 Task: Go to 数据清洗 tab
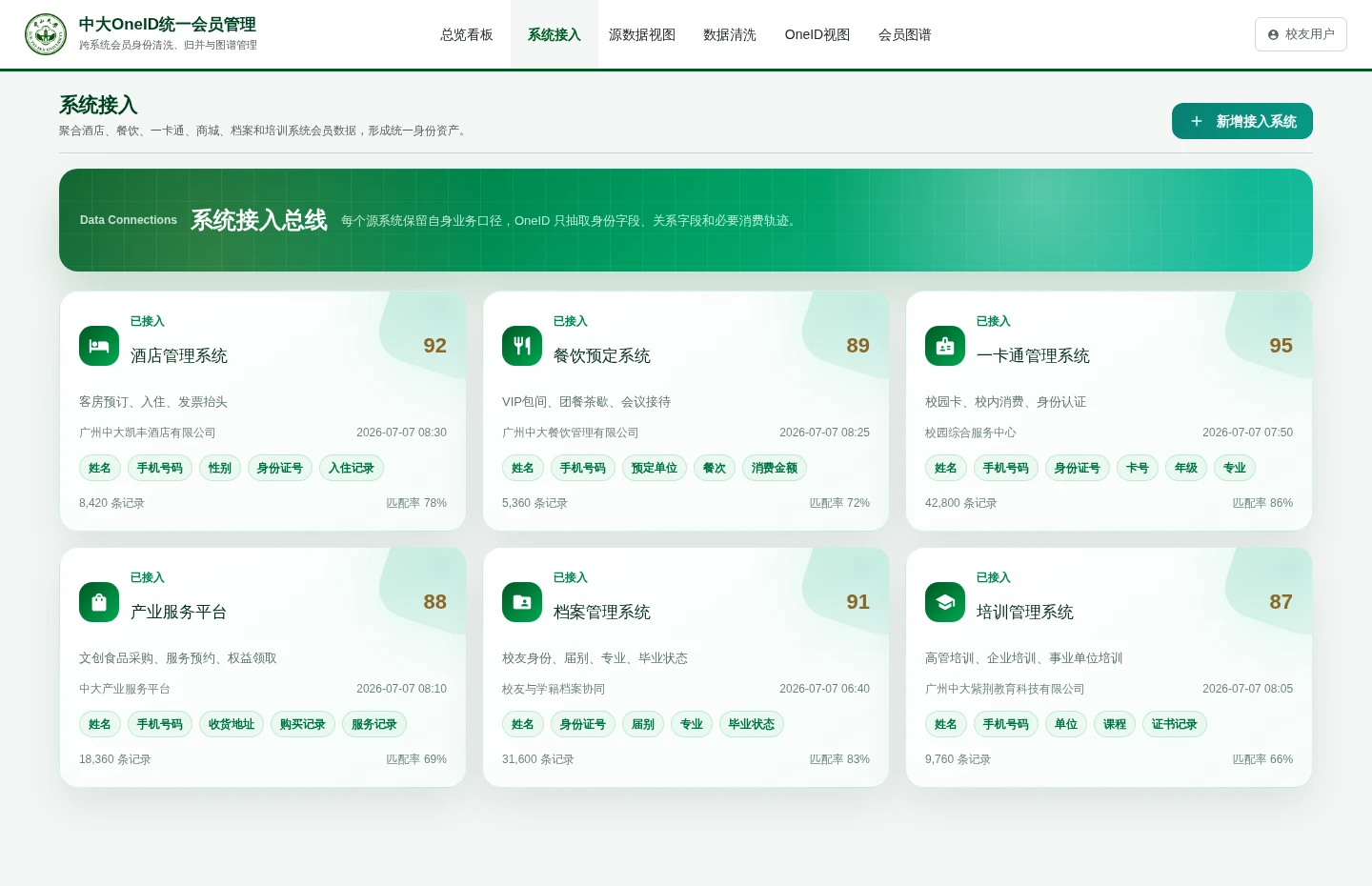point(730,34)
